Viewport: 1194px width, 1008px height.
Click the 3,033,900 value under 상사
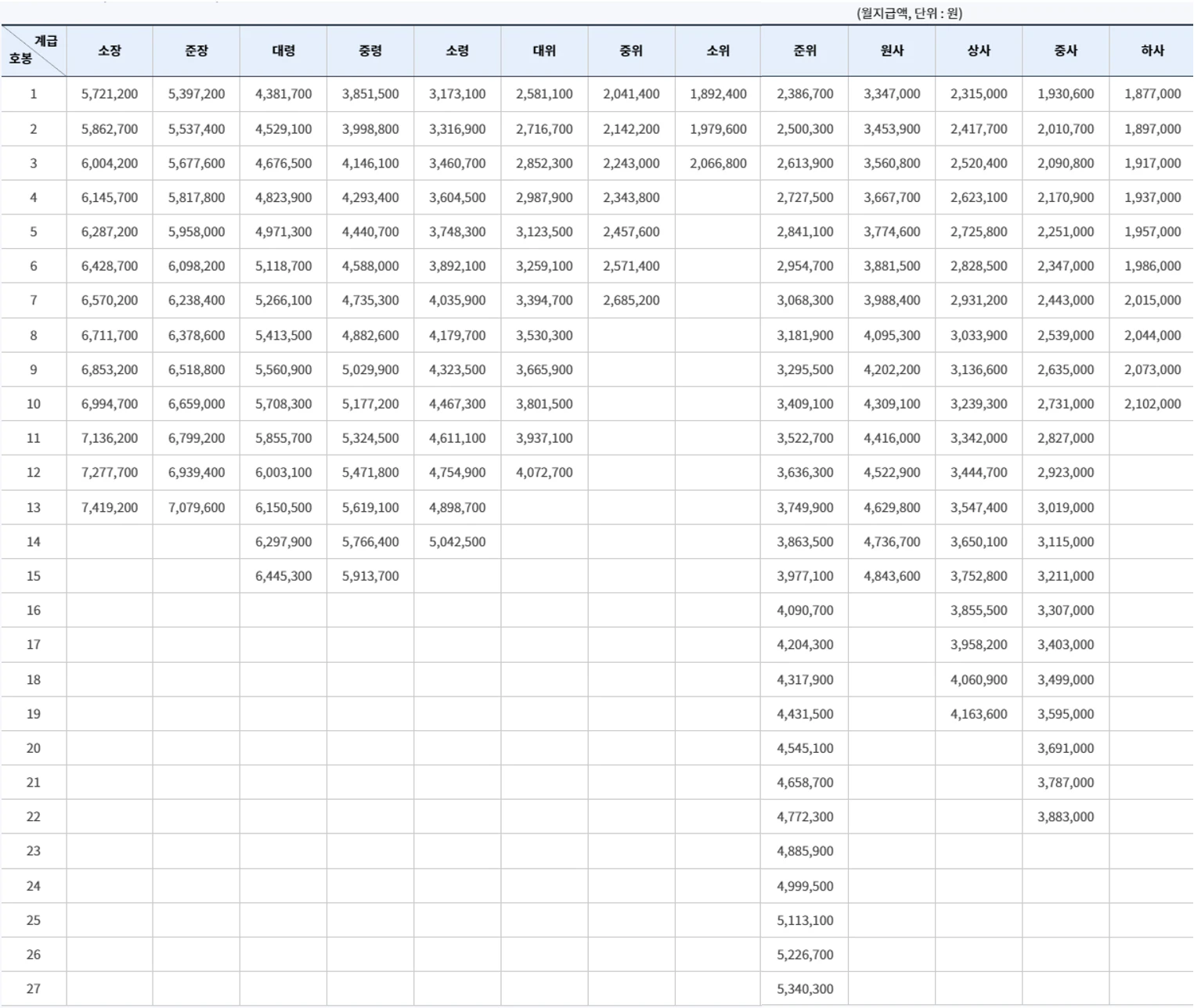pyautogui.click(x=979, y=336)
